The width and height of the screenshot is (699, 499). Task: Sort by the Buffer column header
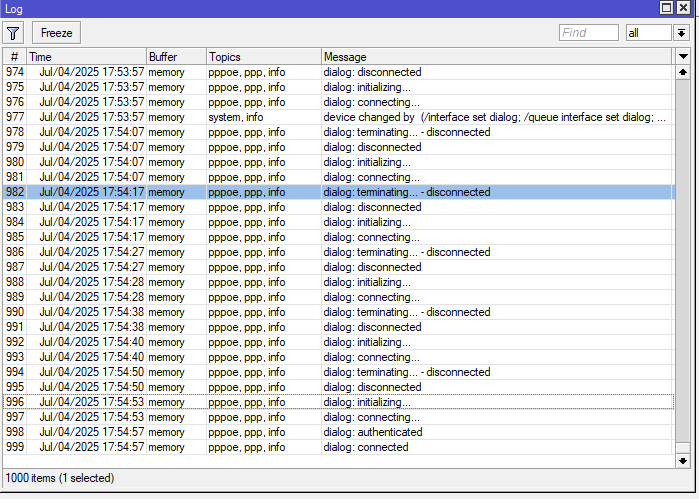coord(177,57)
